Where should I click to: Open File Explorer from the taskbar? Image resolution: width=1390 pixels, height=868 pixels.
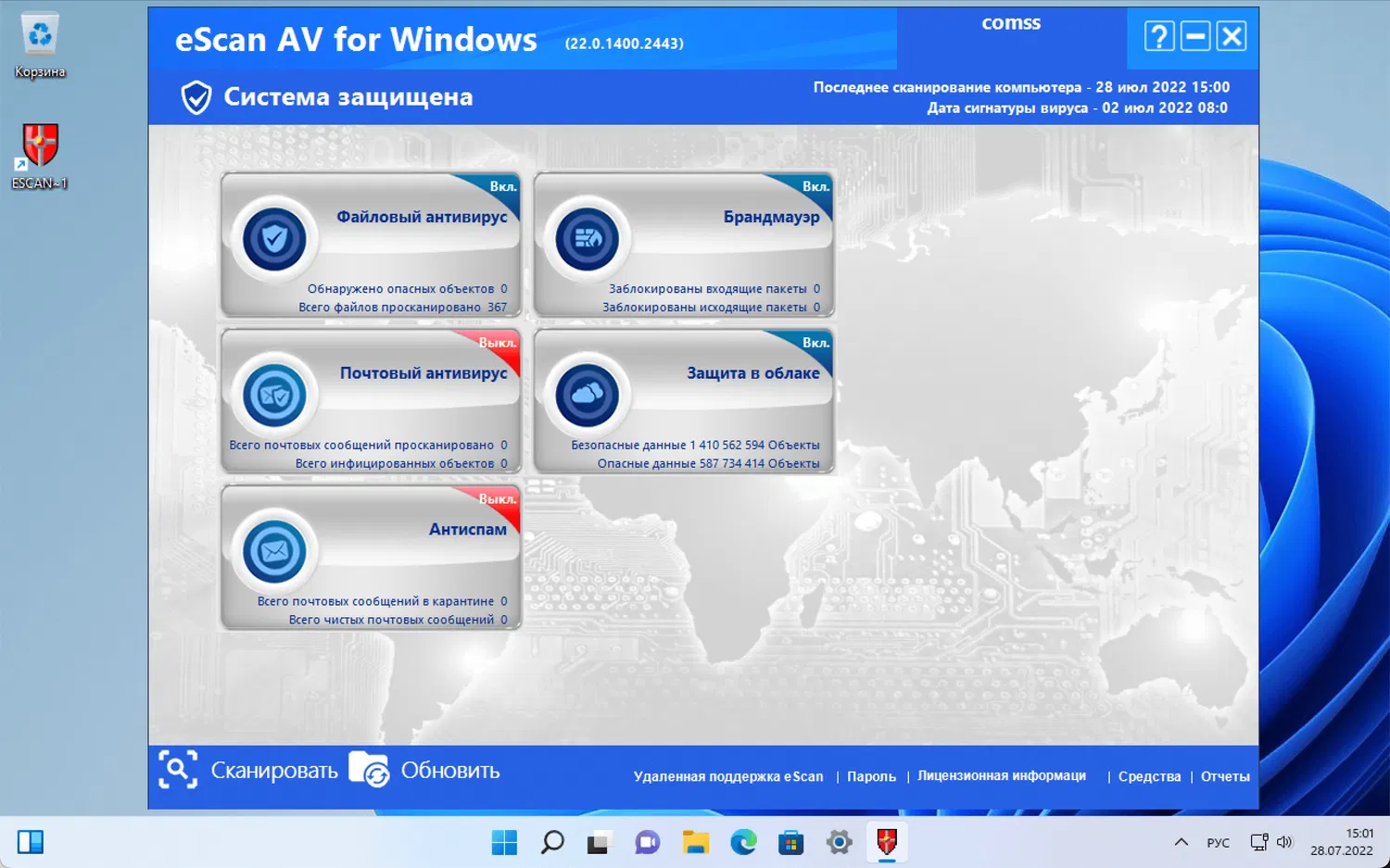coord(695,842)
